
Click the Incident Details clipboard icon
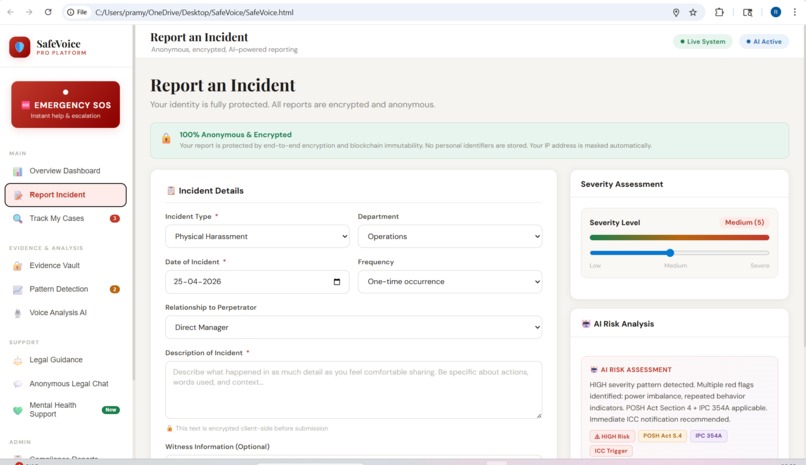(171, 191)
